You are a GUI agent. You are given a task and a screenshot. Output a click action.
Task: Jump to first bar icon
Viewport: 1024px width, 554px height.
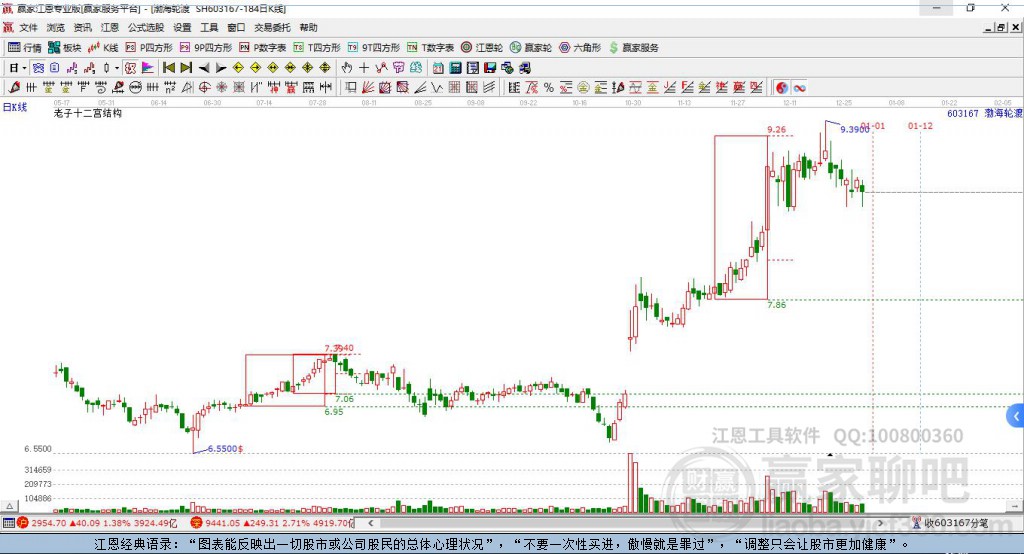(169, 68)
